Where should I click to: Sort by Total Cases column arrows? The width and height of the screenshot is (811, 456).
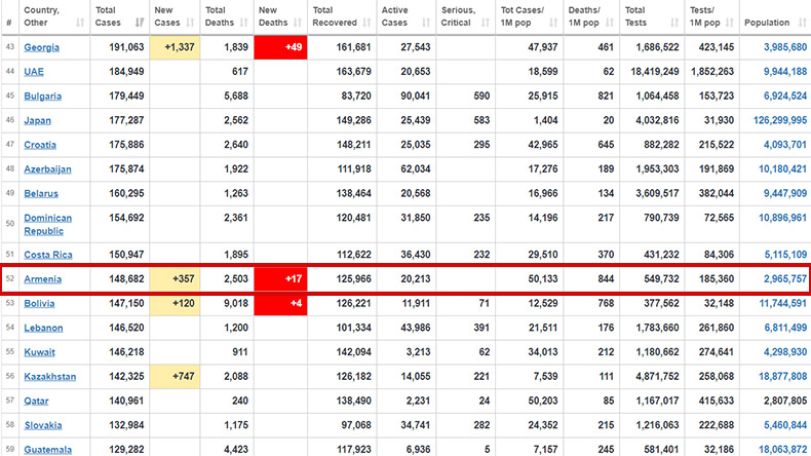[x=140, y=22]
